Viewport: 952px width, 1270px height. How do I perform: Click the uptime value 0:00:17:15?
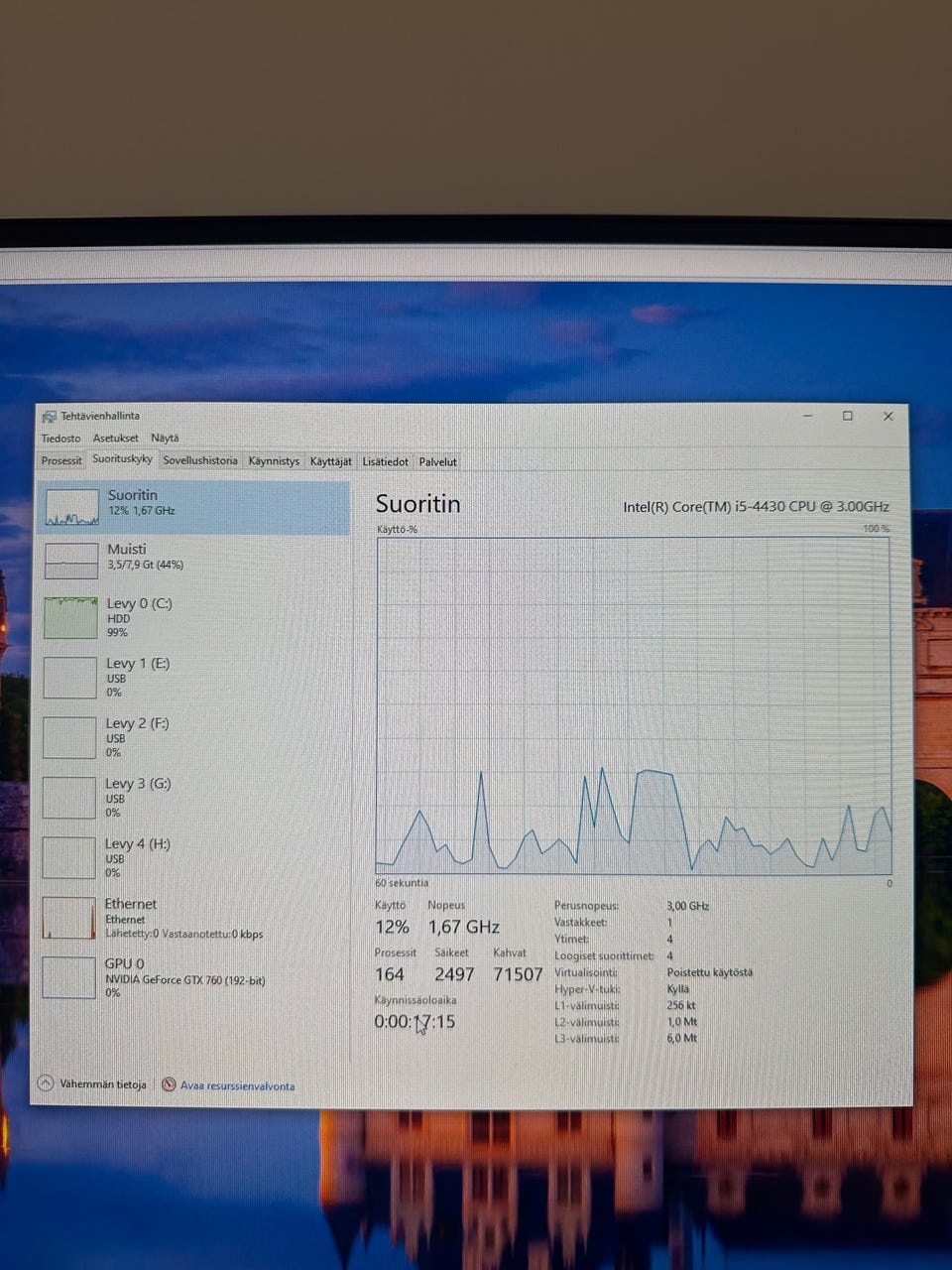(x=415, y=1021)
